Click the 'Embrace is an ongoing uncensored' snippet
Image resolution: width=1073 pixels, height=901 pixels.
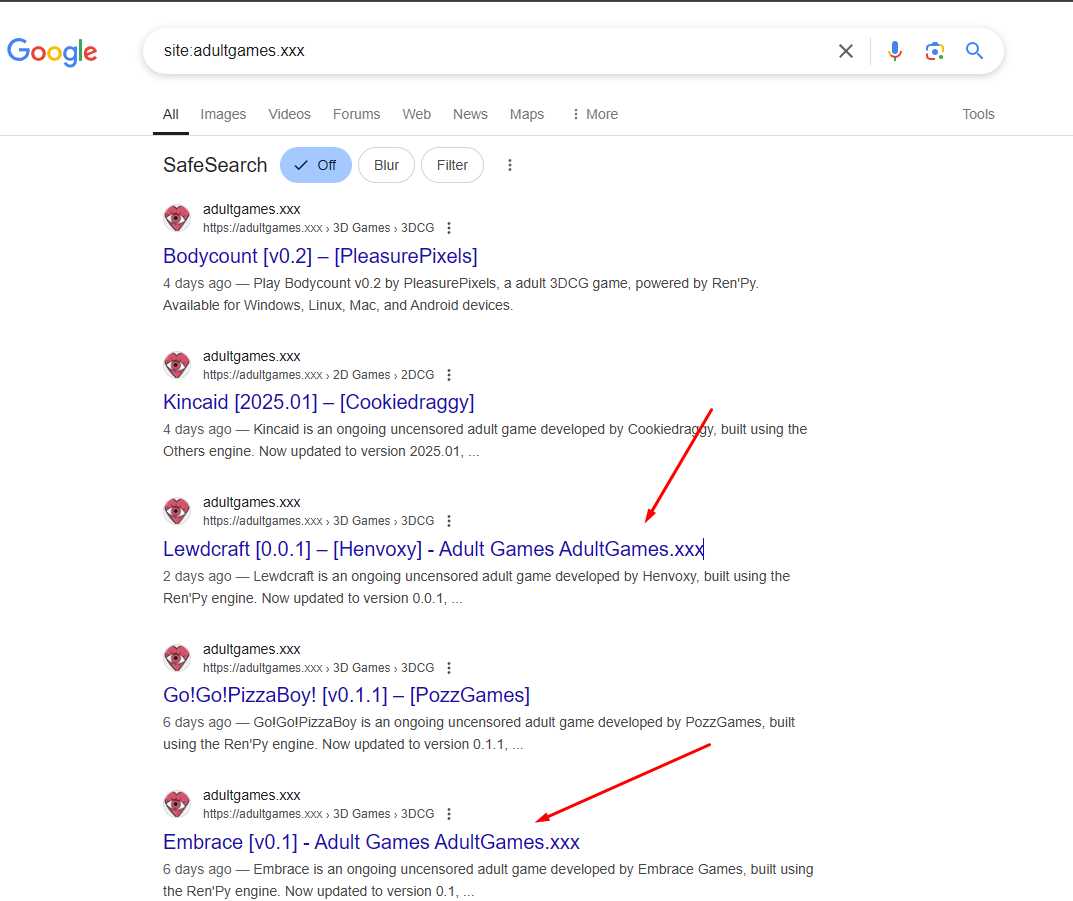[x=489, y=880]
